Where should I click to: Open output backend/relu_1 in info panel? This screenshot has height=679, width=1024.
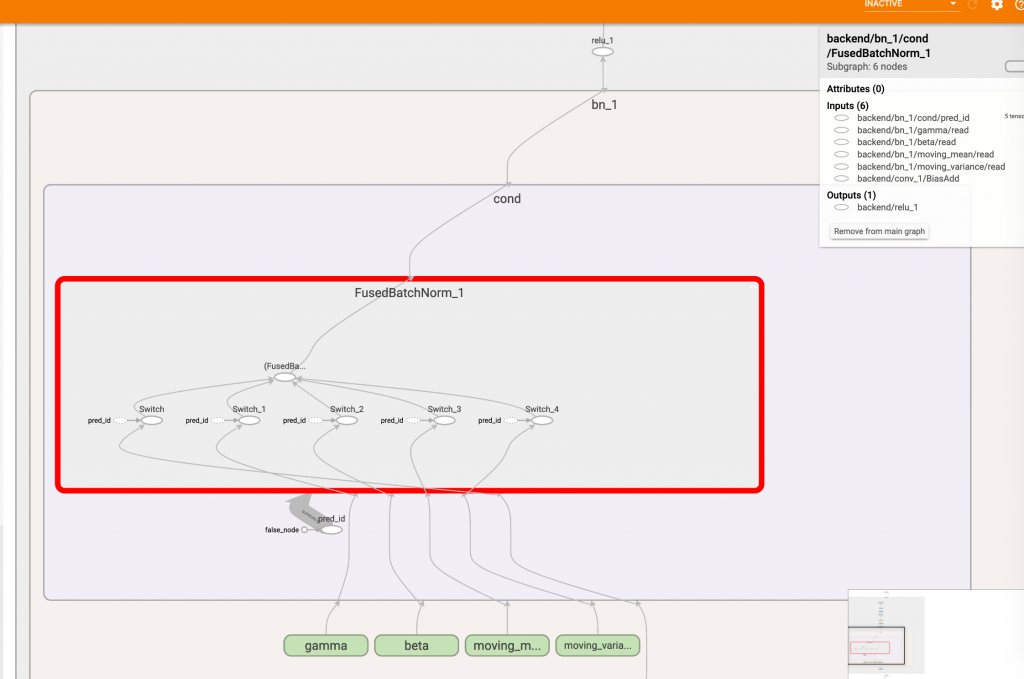coord(888,207)
